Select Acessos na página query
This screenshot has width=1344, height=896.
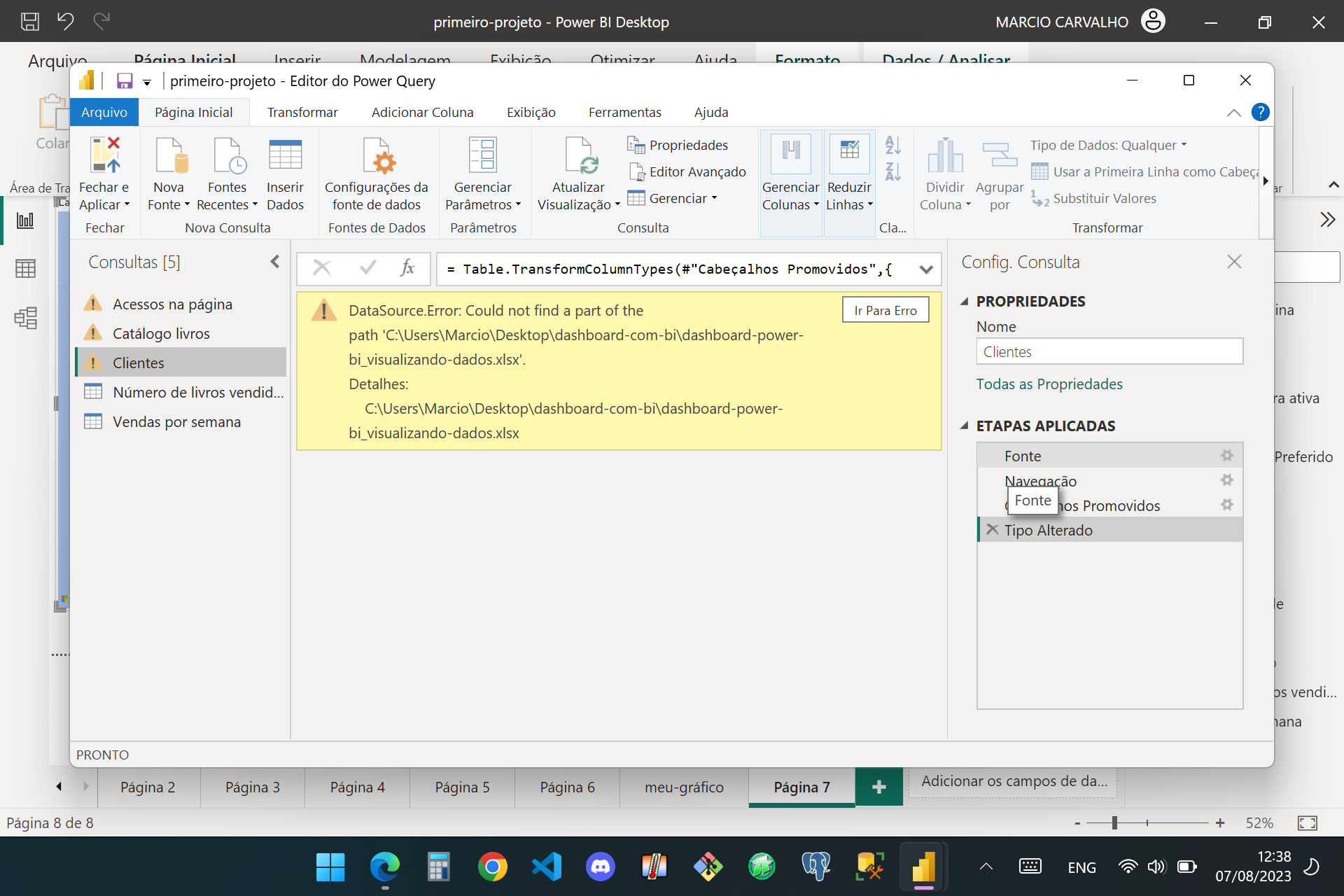pyautogui.click(x=181, y=304)
